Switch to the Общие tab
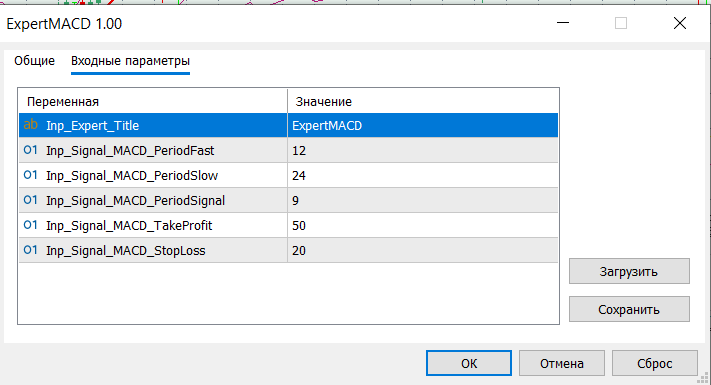 [34, 61]
